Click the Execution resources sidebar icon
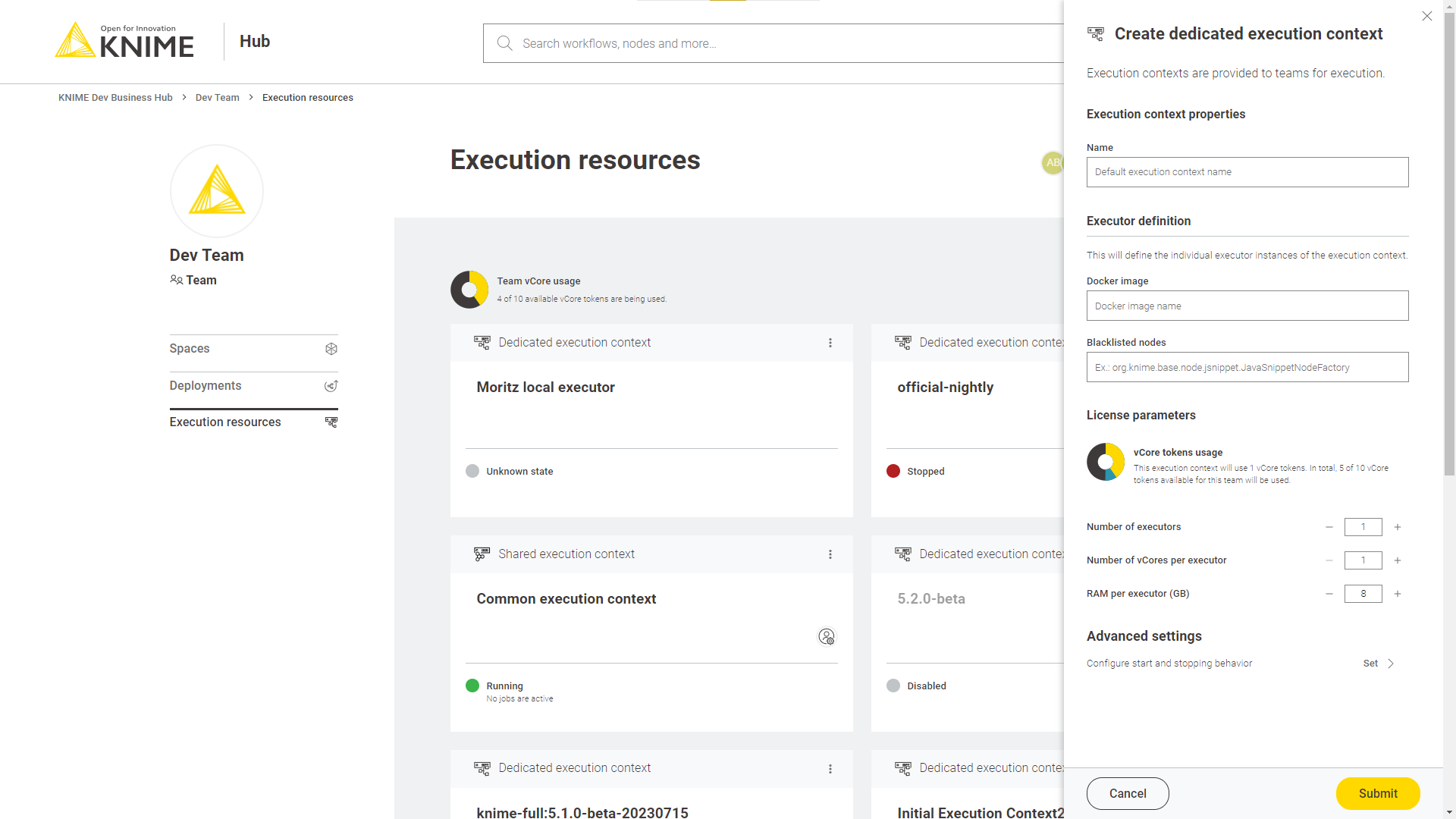Image resolution: width=1456 pixels, height=819 pixels. coord(331,422)
